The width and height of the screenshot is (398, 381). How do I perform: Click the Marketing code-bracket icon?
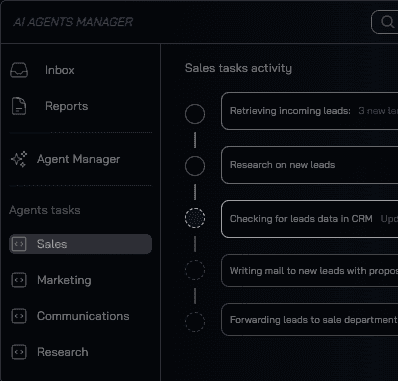[x=19, y=280]
